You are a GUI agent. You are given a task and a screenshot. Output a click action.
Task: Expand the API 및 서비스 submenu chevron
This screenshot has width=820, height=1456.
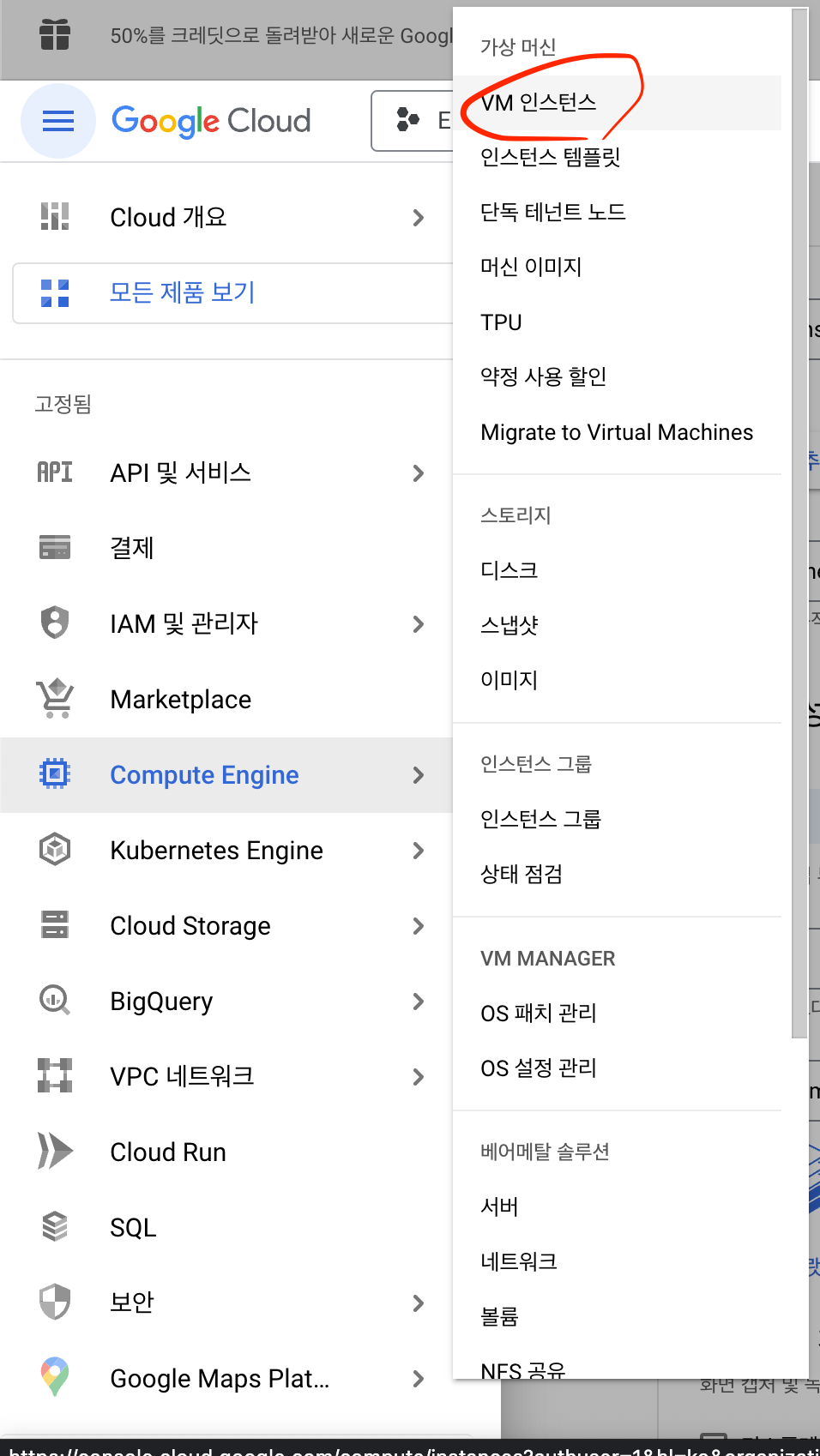[x=419, y=472]
